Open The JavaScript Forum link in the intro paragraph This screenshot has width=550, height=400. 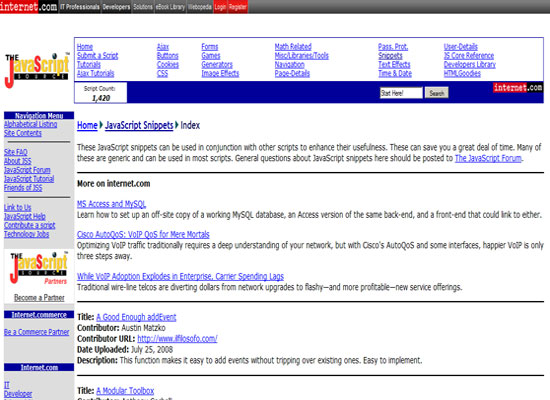click(x=488, y=158)
